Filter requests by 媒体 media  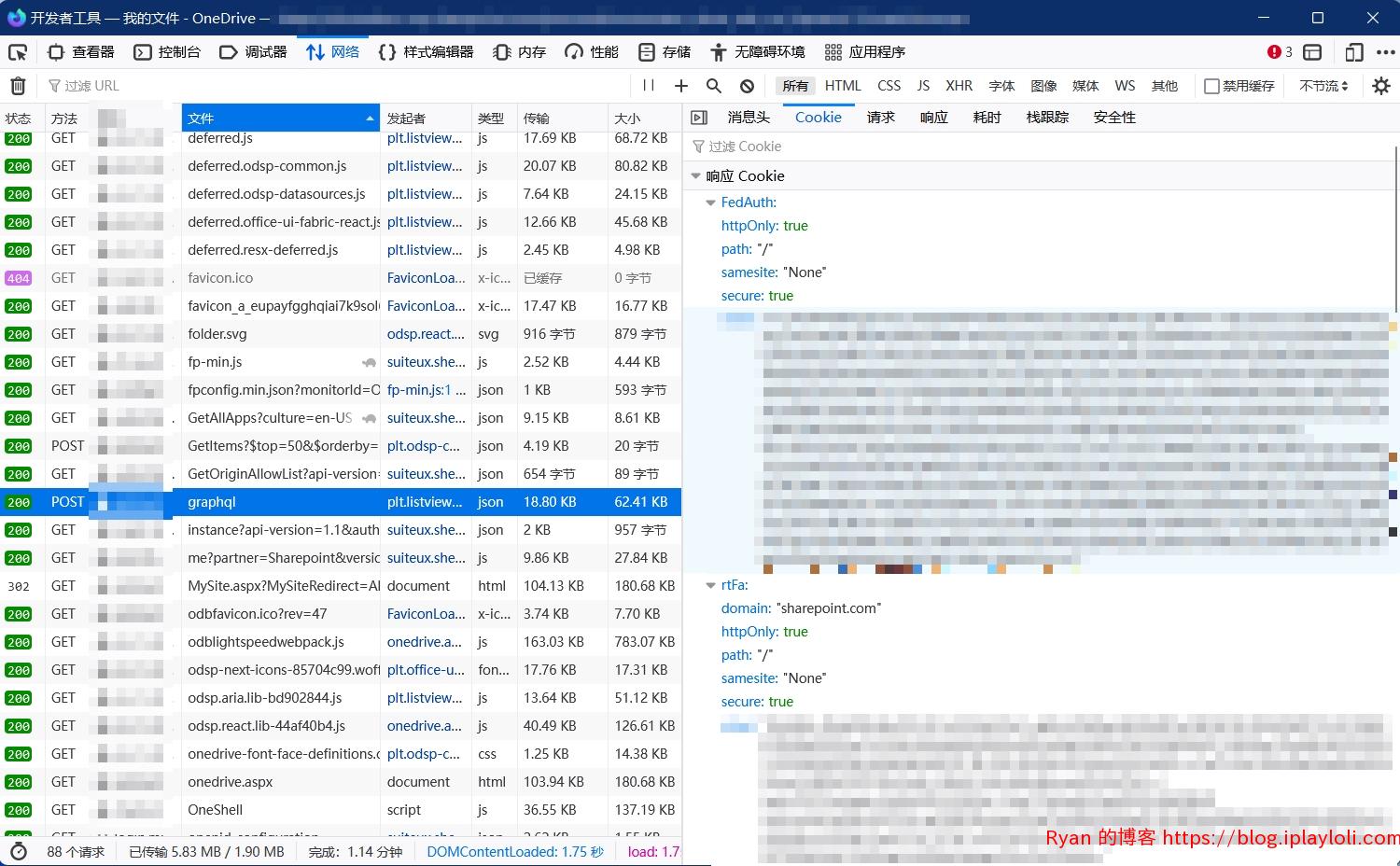click(x=1085, y=86)
